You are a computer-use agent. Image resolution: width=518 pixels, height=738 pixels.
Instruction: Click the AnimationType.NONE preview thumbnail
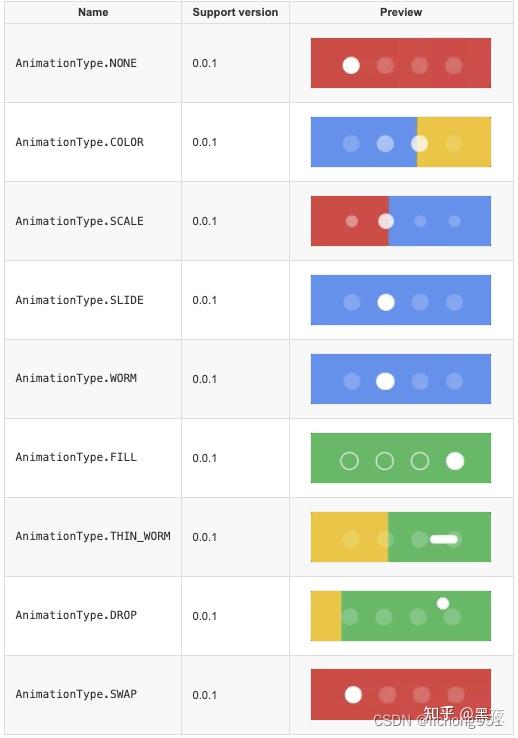401,63
